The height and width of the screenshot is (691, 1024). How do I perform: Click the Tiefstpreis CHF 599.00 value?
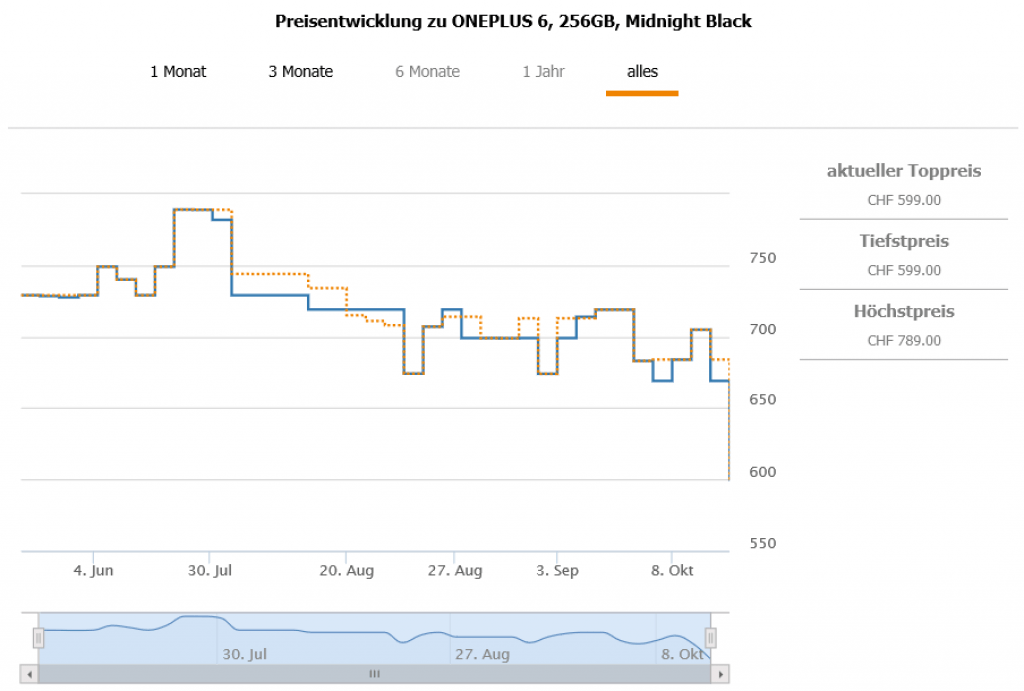[903, 270]
